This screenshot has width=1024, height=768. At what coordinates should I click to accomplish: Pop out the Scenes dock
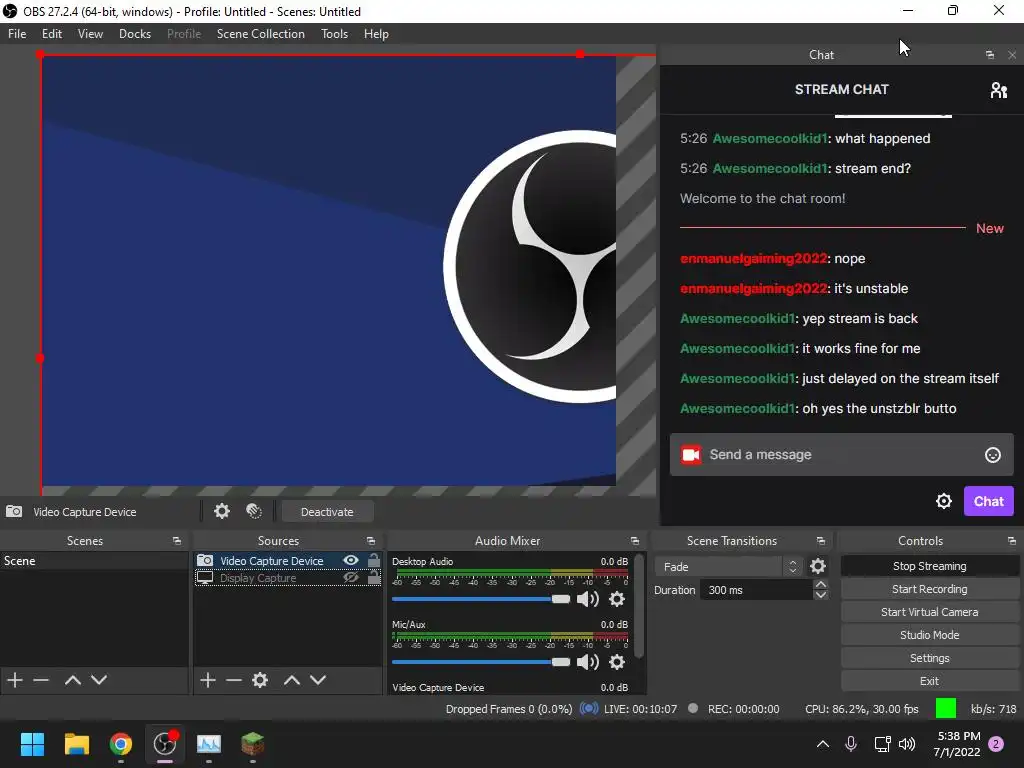177,541
